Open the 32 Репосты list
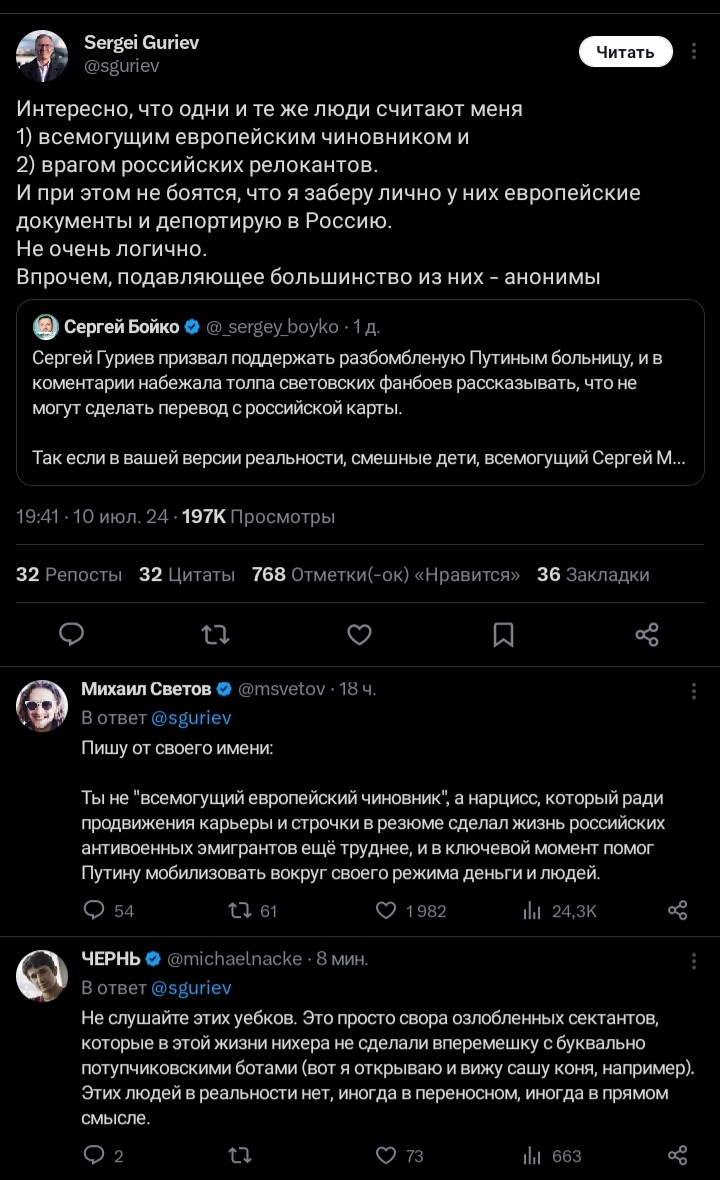The image size is (720, 1180). pos(69,574)
